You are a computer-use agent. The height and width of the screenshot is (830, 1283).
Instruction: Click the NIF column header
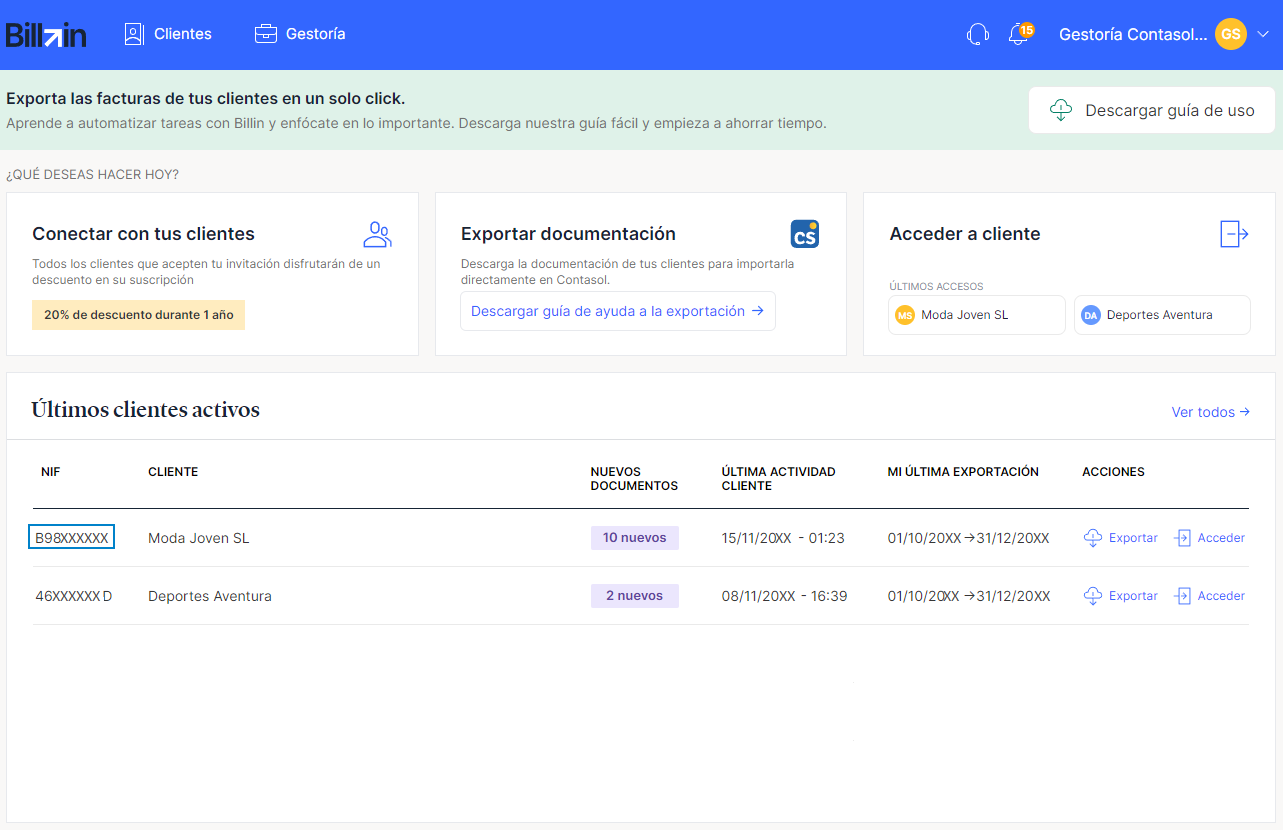[x=51, y=472]
